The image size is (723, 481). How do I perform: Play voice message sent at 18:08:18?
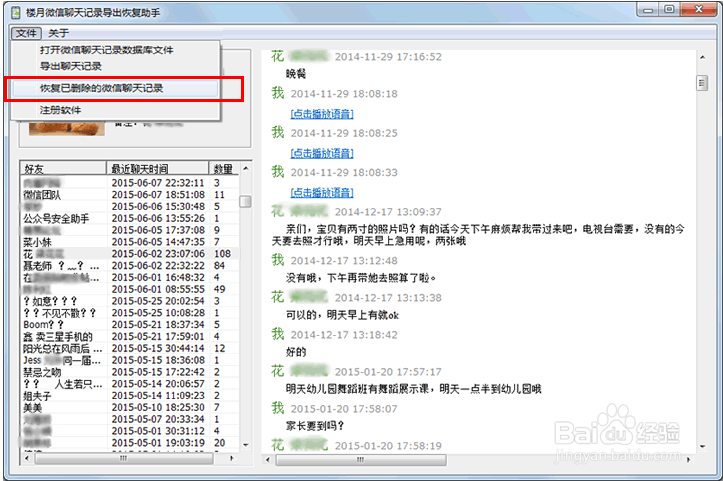point(322,114)
